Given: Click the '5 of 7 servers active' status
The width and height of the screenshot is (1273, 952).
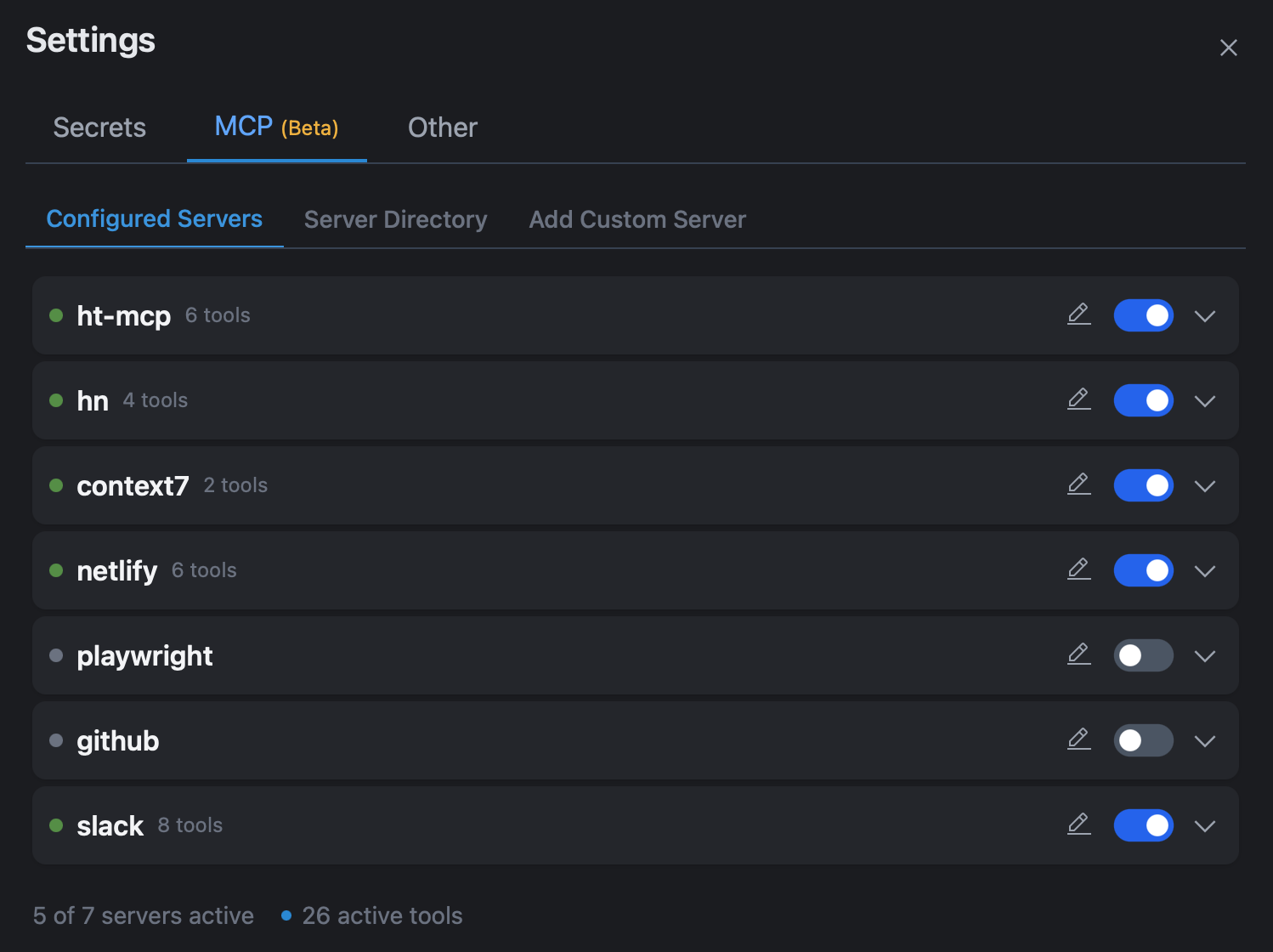Looking at the screenshot, I should click(x=144, y=915).
